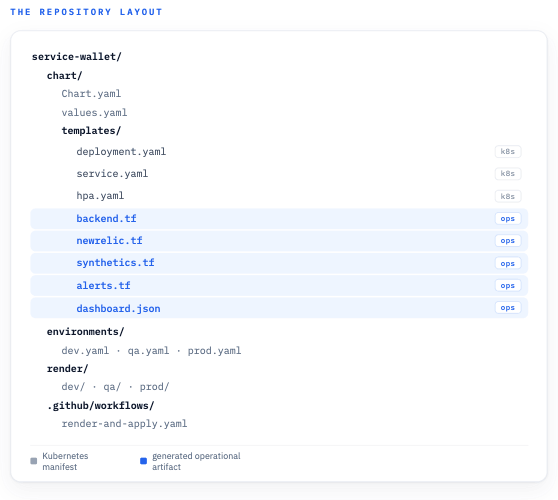Click the Kubernetes manifest legend label

click(65, 461)
